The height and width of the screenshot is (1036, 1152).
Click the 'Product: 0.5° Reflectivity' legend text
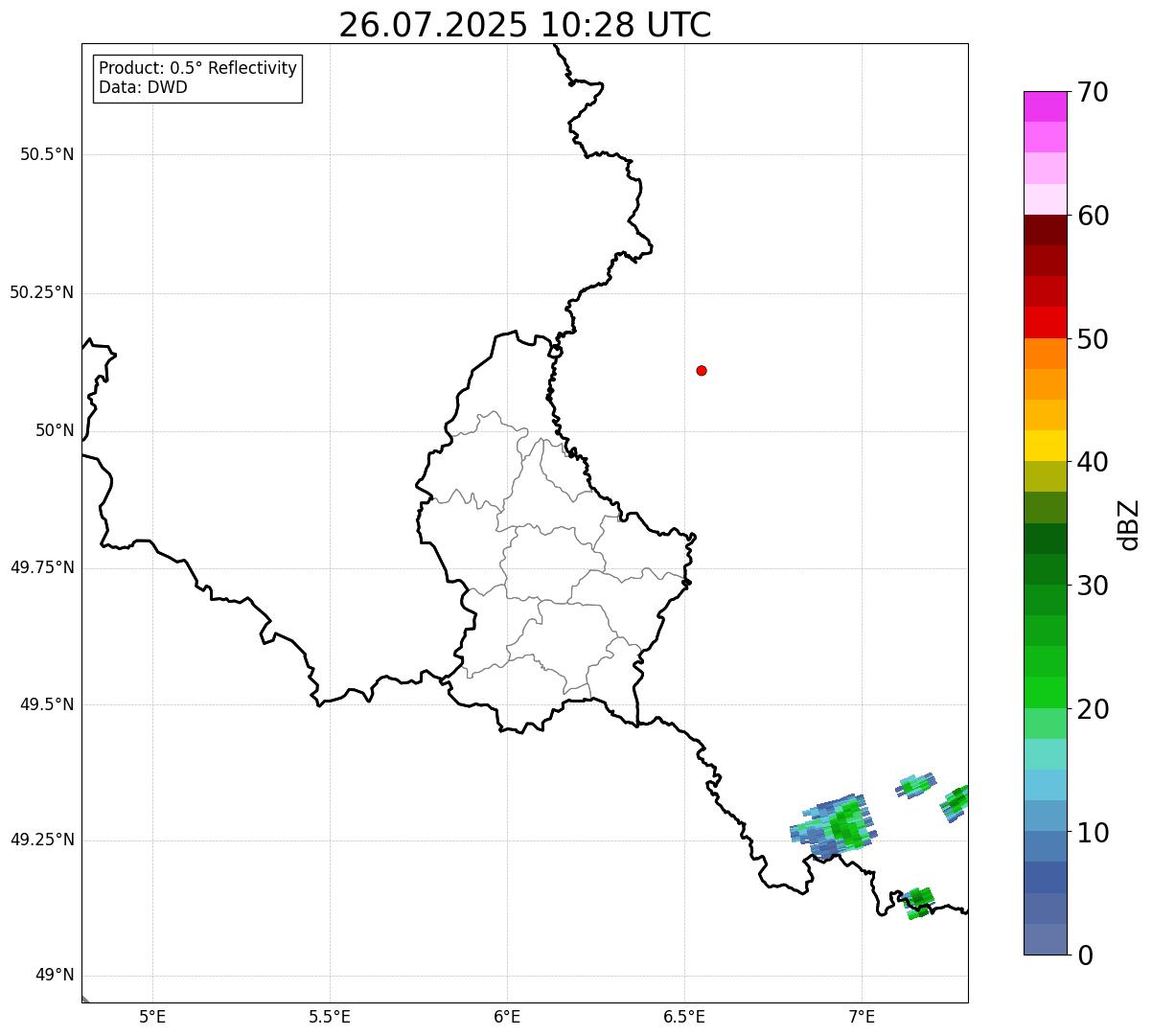pos(197,69)
